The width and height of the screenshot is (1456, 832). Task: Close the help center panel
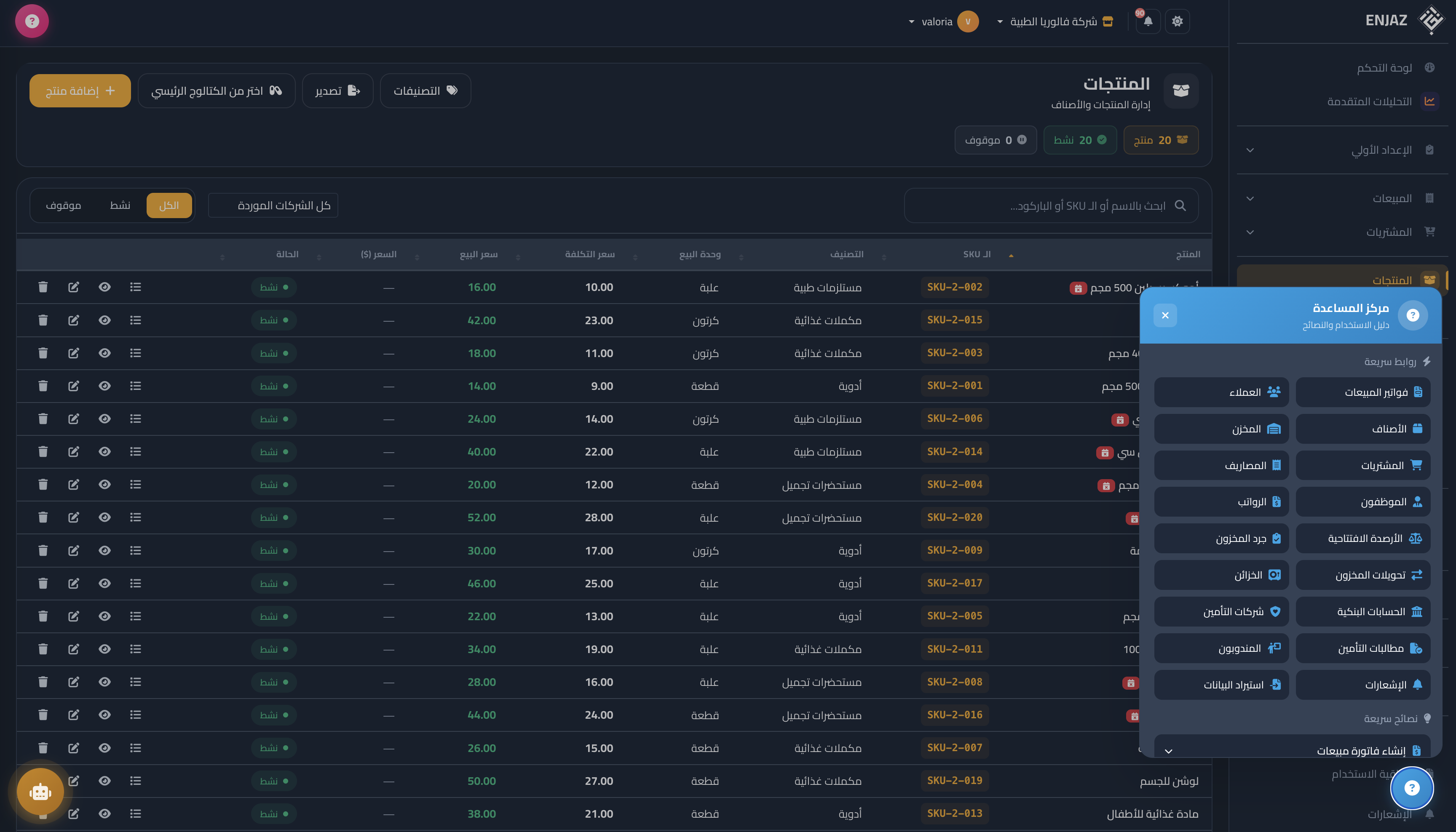(1165, 315)
